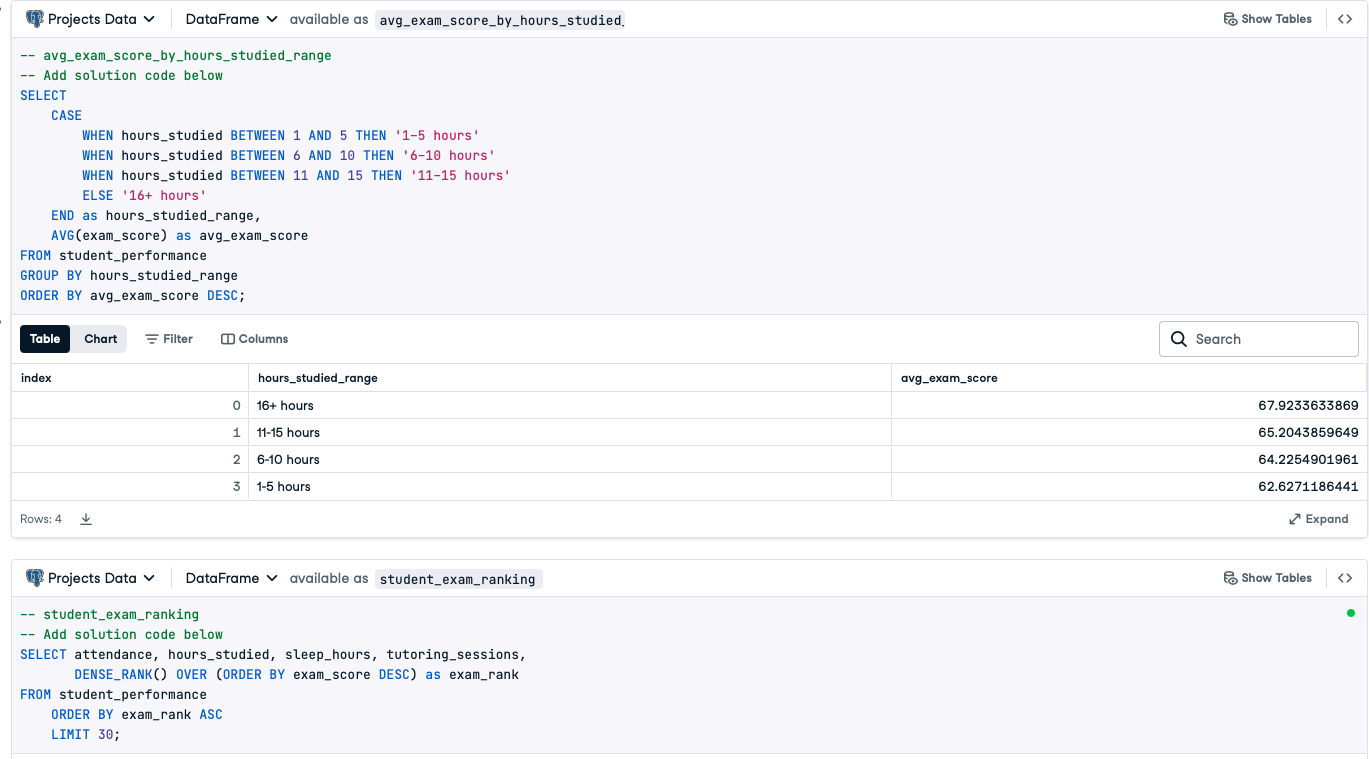This screenshot has width=1369, height=759.
Task: Toggle code view icon in first cell
Action: 1345,19
